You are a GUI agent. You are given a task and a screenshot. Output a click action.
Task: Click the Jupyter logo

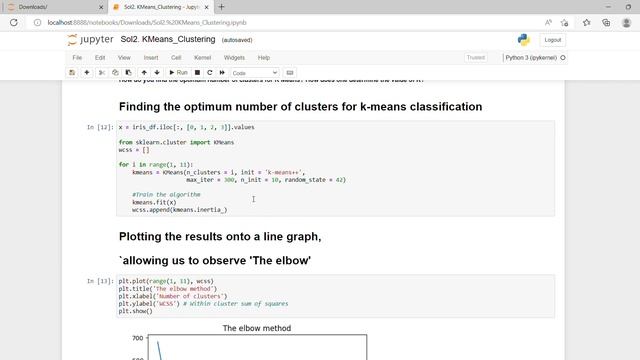click(90, 40)
